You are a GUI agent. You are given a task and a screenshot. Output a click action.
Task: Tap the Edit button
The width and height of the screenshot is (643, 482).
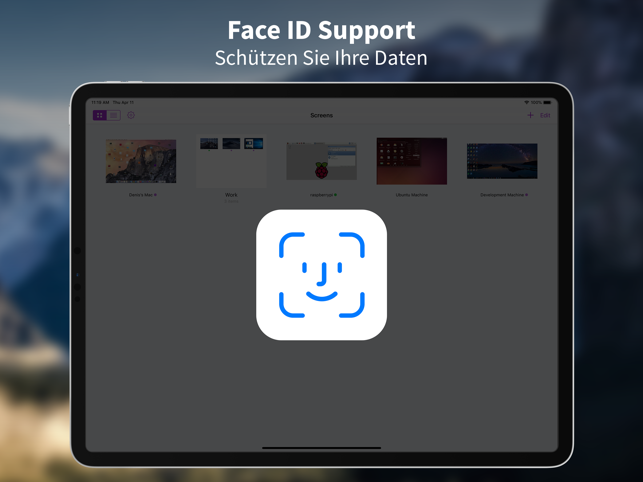tap(545, 115)
